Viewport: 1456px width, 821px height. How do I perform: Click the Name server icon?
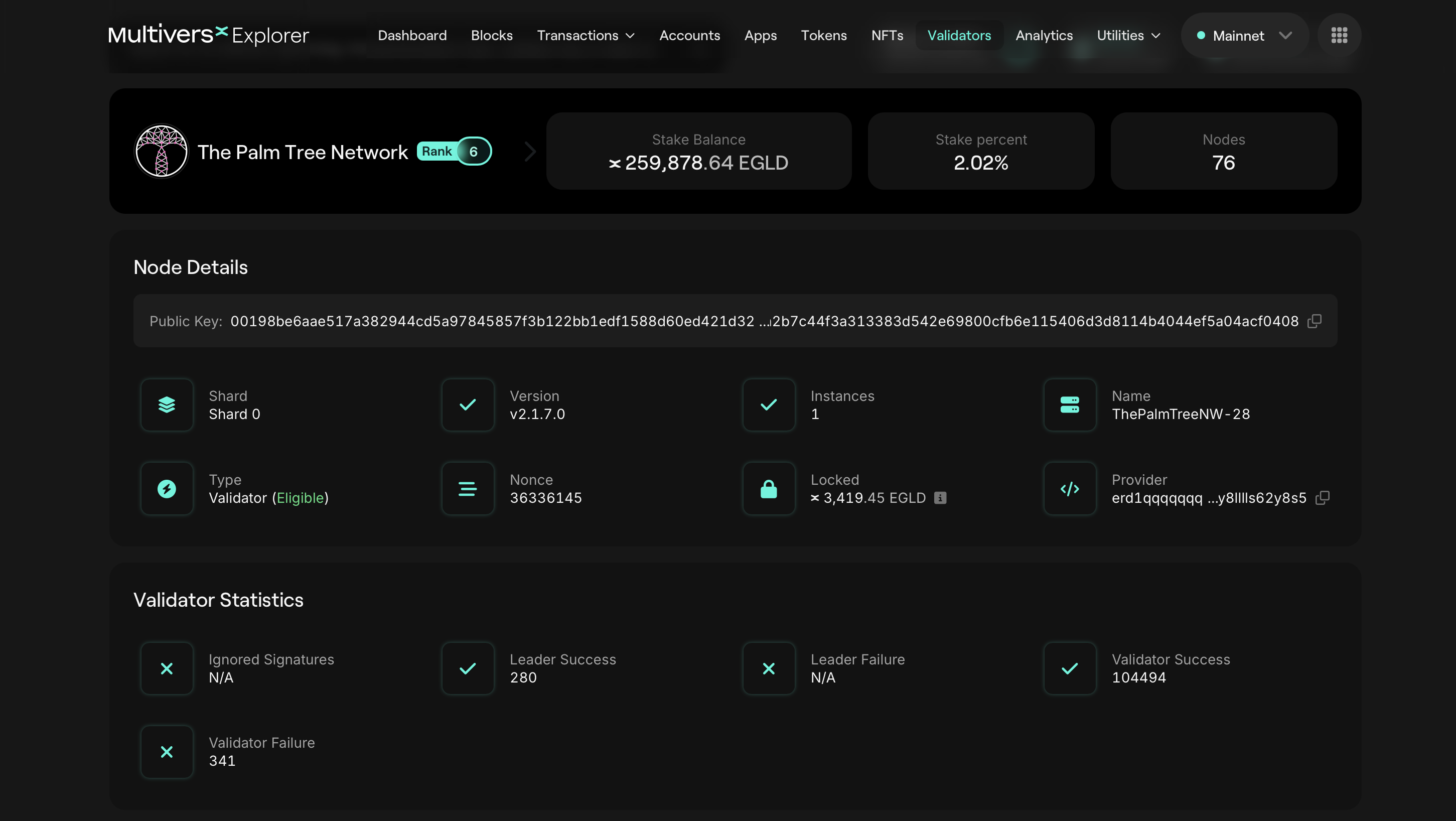click(1069, 405)
